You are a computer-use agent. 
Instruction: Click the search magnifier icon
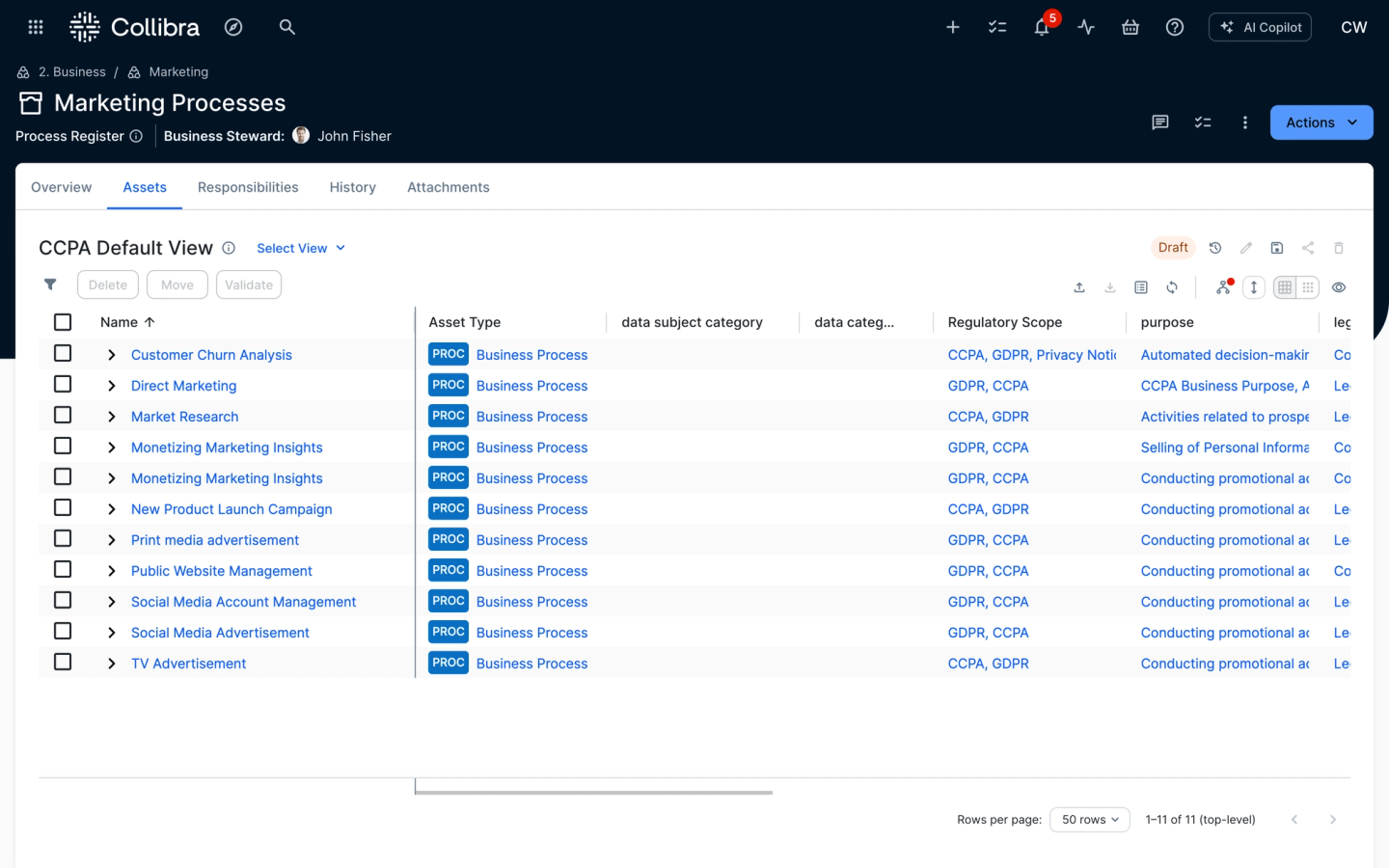point(286,27)
